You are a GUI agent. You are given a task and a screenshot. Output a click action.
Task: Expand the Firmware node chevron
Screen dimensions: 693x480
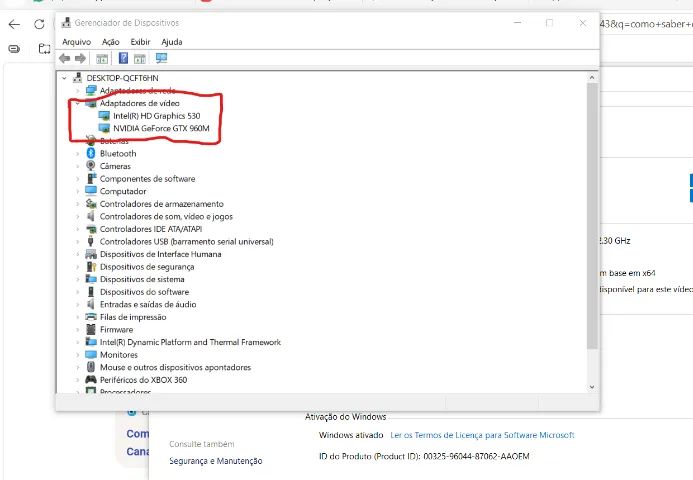[78, 329]
